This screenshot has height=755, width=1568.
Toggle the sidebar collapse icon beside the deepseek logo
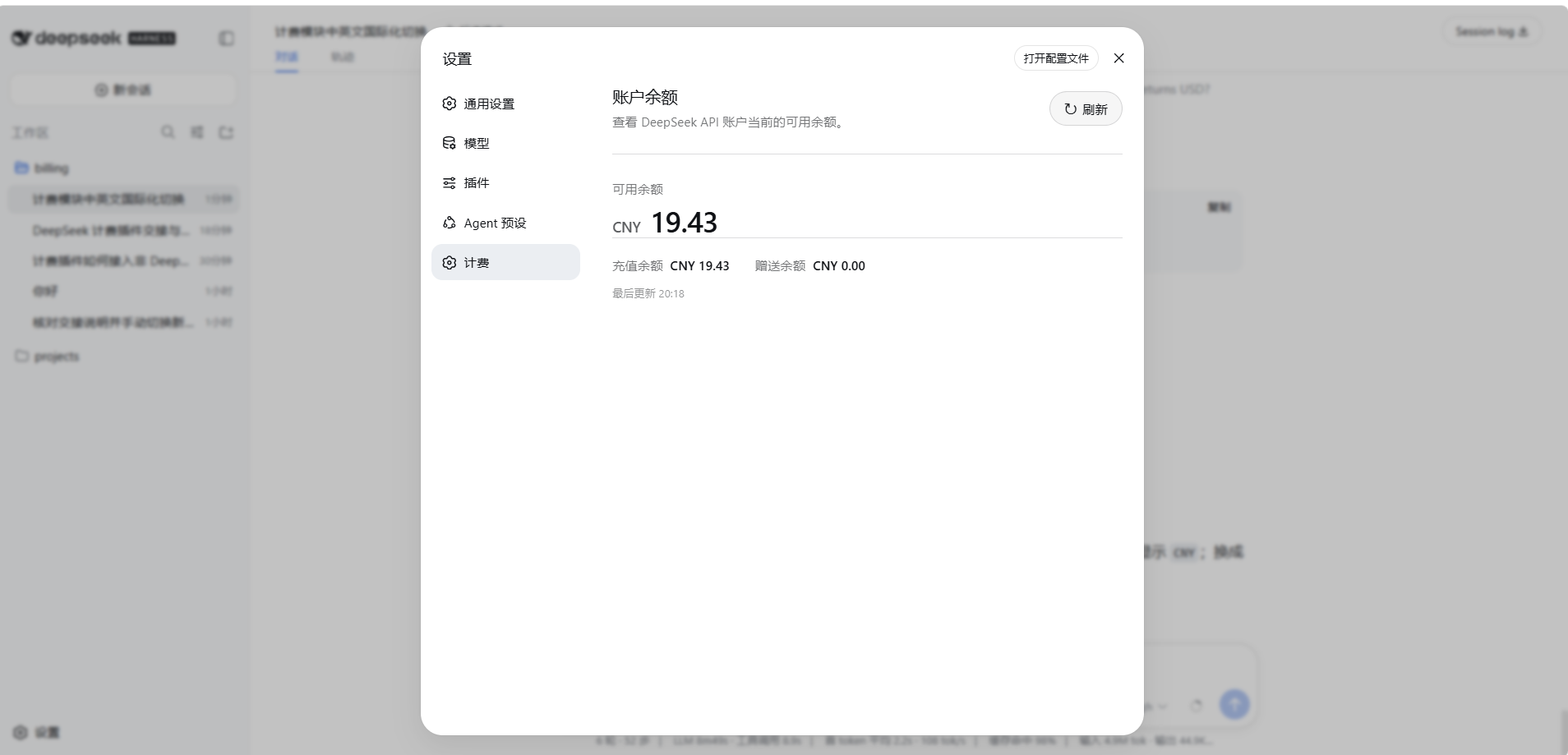pyautogui.click(x=226, y=39)
